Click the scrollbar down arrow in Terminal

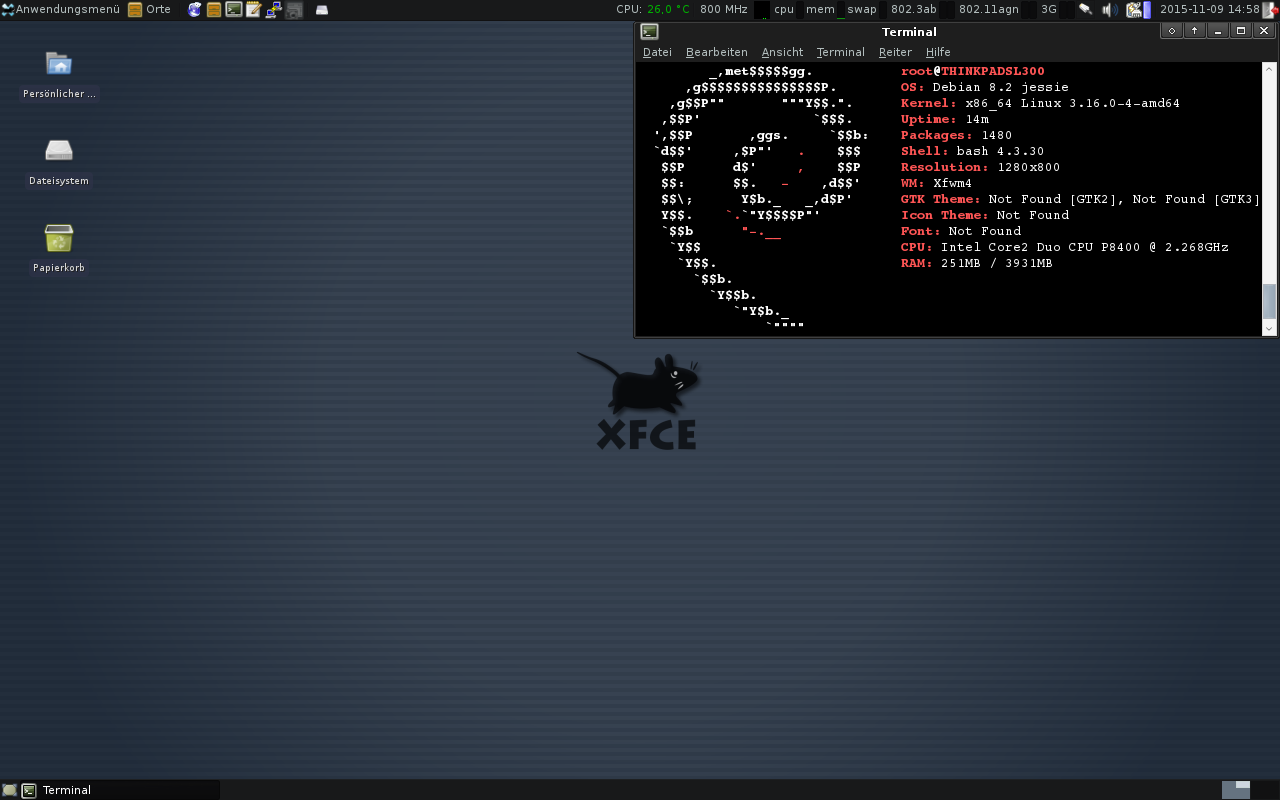click(1269, 328)
